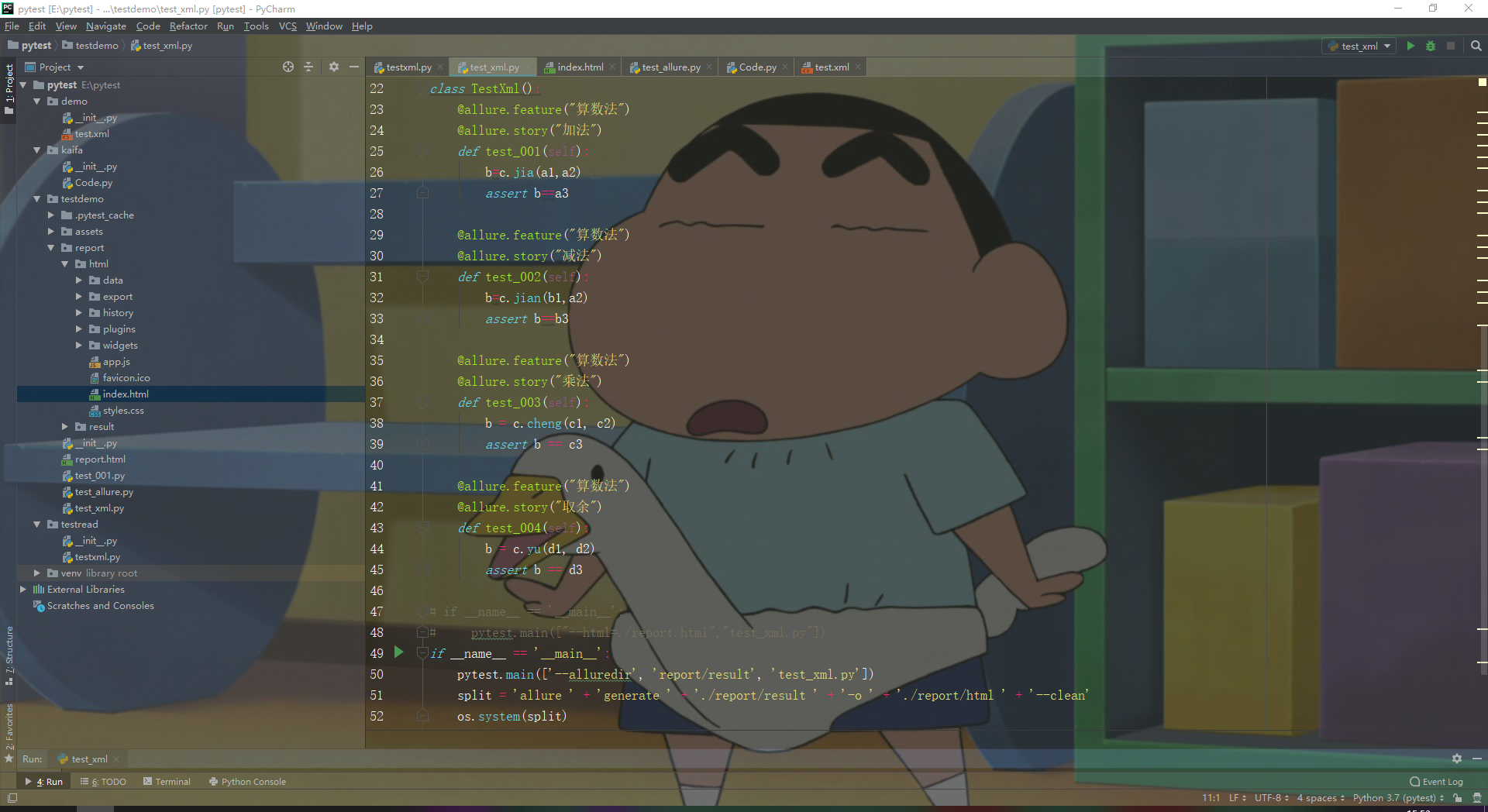Open Terminal tool window
This screenshot has width=1488, height=812.
click(x=167, y=782)
